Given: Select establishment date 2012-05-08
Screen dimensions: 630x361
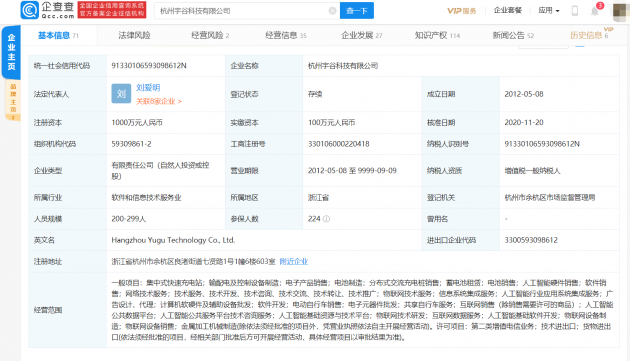Looking at the screenshot, I should (524, 94).
